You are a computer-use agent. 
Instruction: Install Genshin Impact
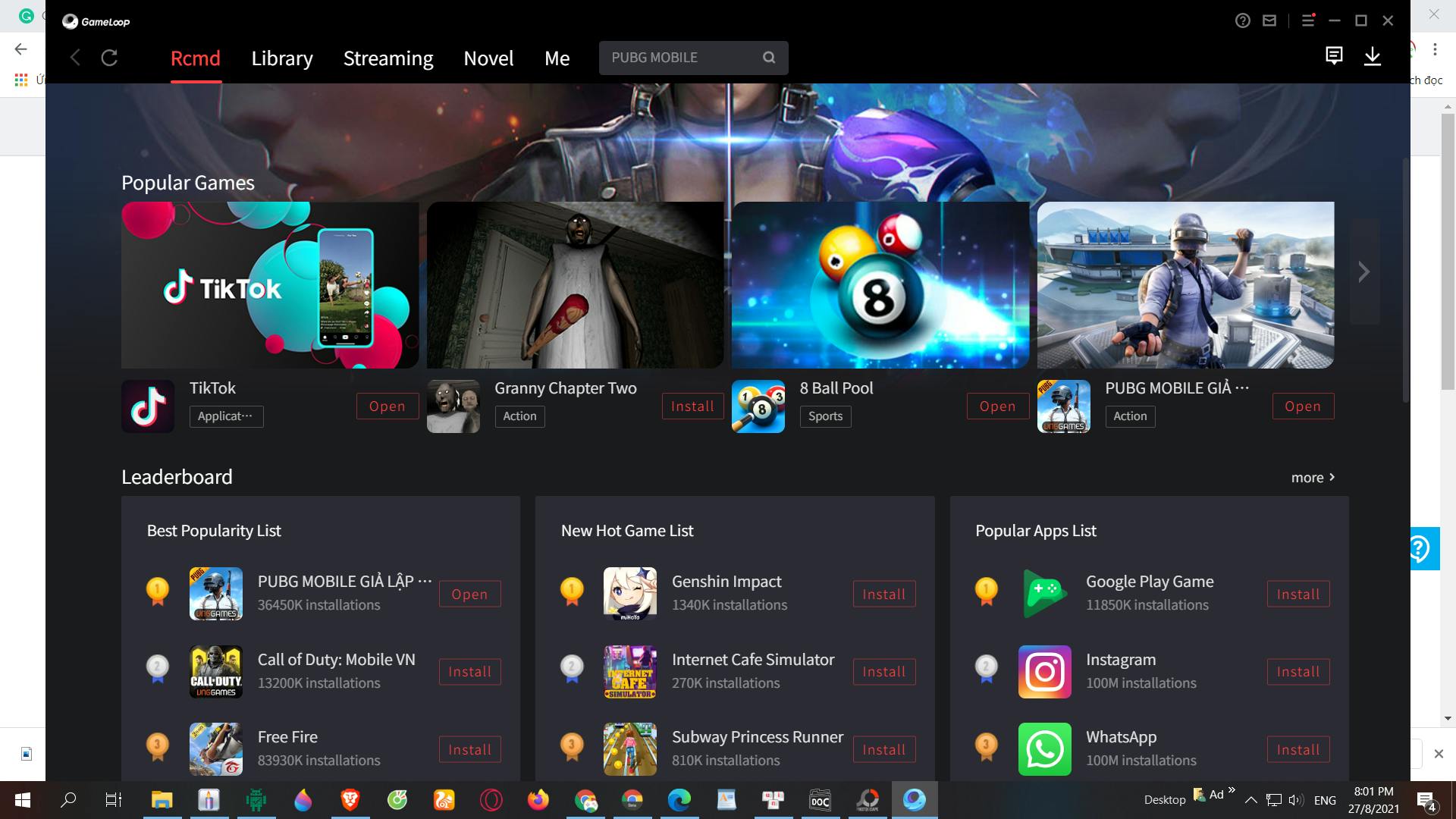pyautogui.click(x=884, y=595)
